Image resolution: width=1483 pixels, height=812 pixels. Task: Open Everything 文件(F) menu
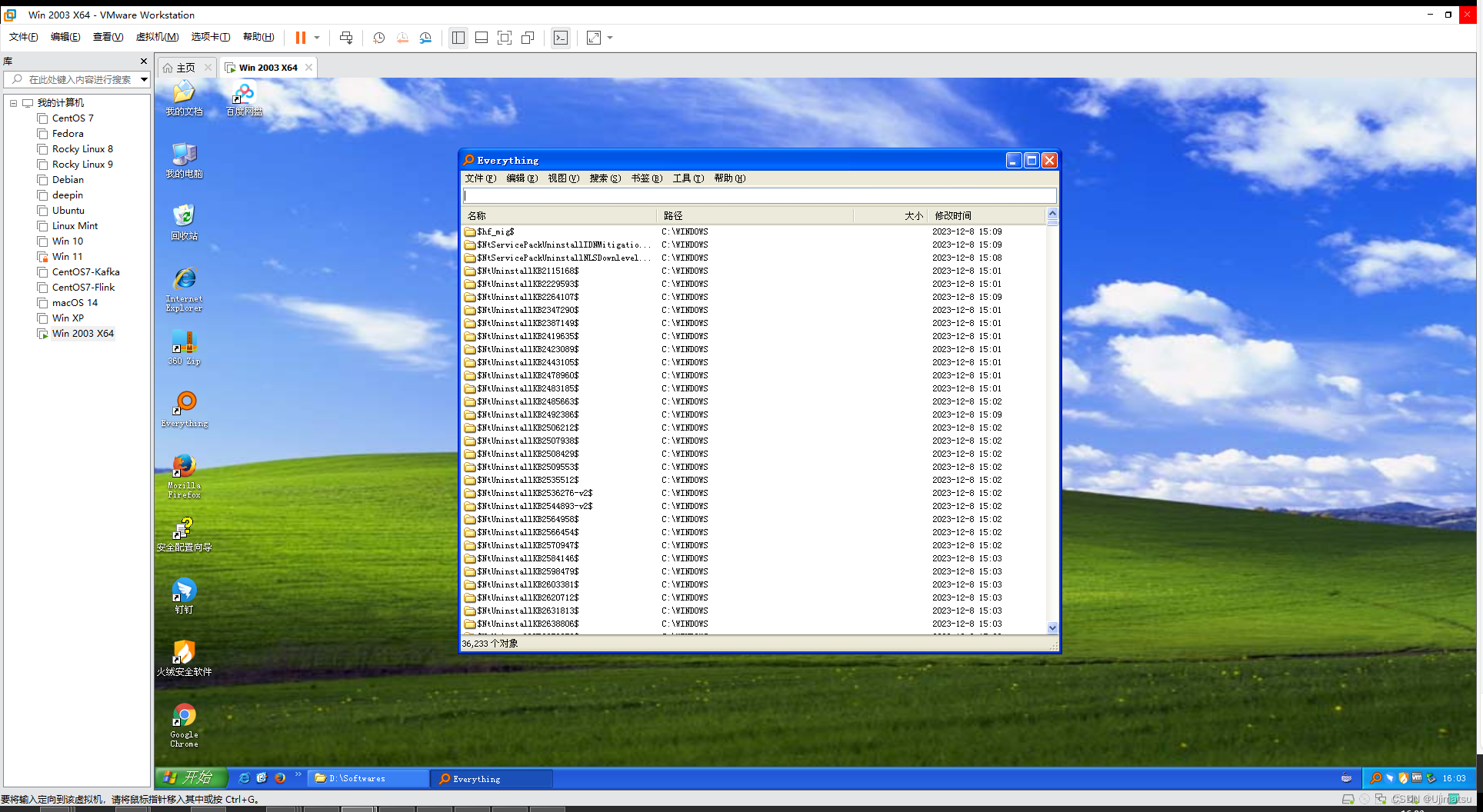[480, 178]
